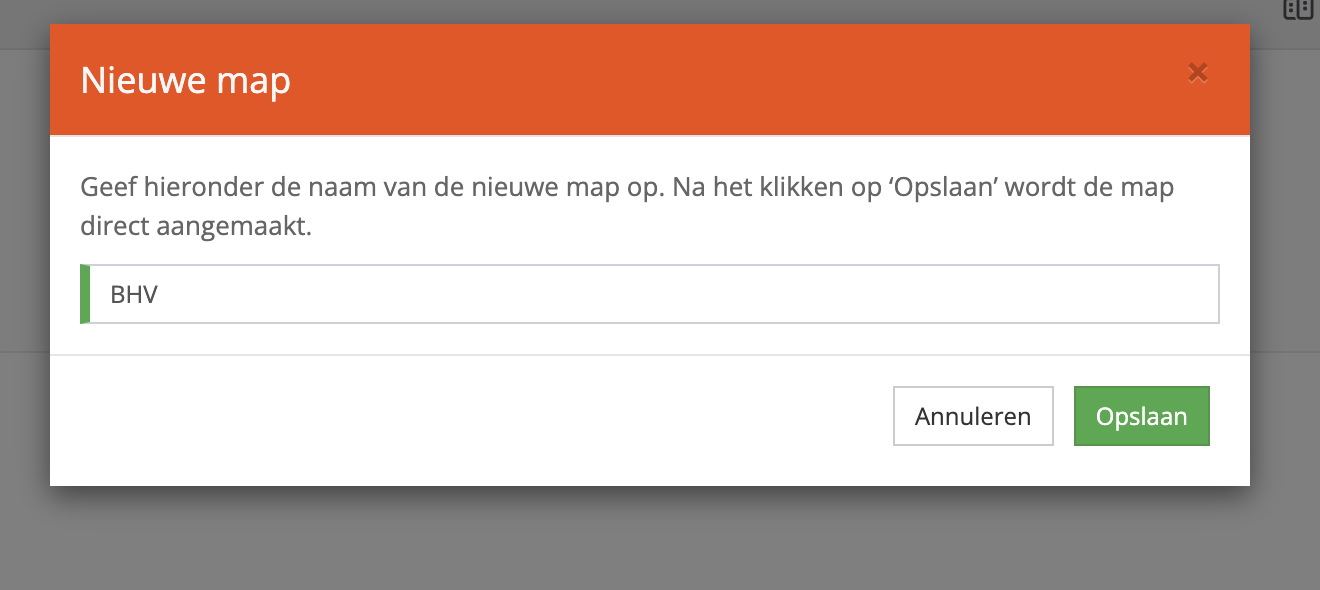Cancel folder creation via Annuleren
Viewport: 1320px width, 590px height.
pyautogui.click(x=973, y=416)
